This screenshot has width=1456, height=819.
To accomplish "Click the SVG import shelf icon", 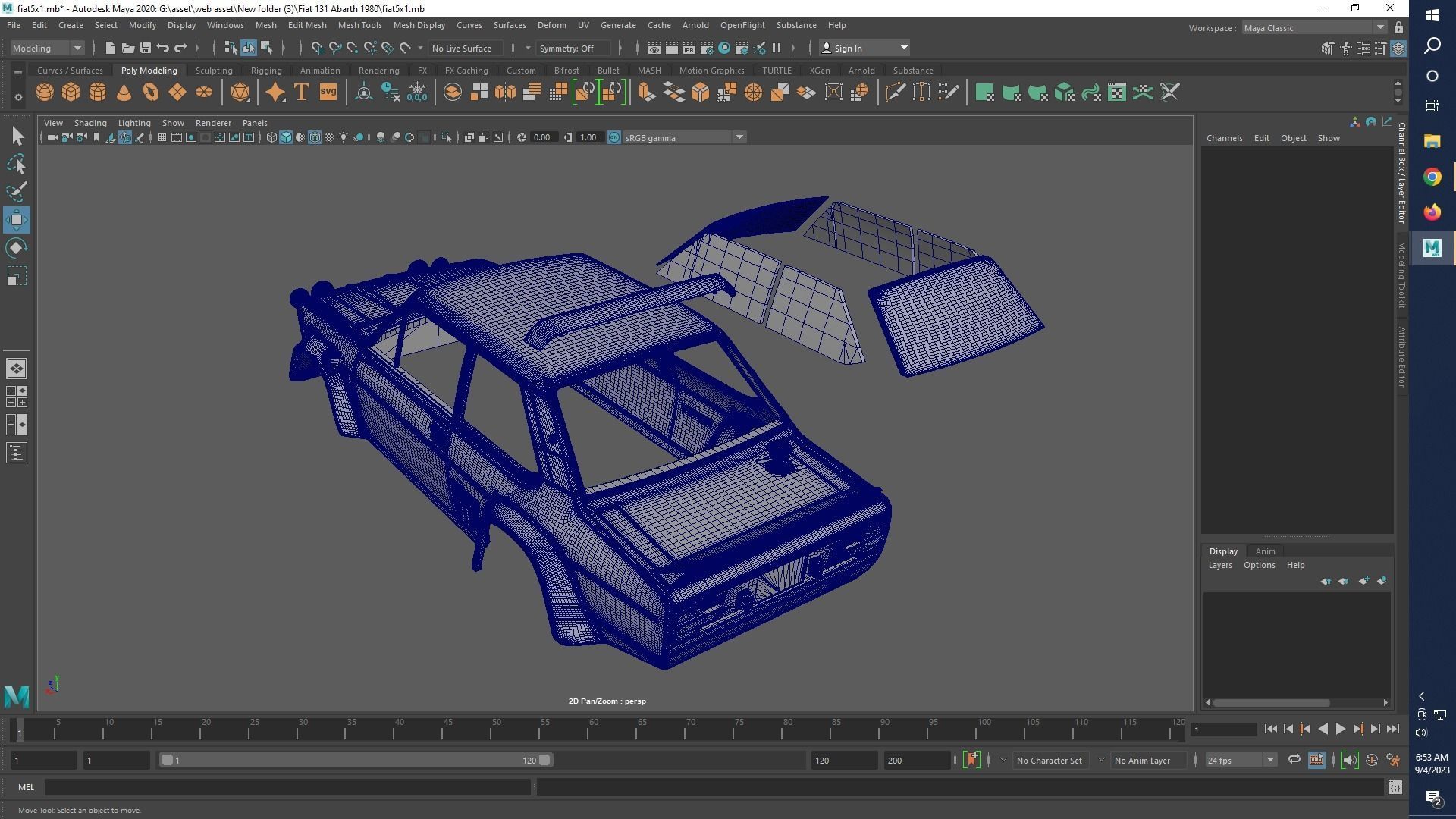I will click(328, 93).
